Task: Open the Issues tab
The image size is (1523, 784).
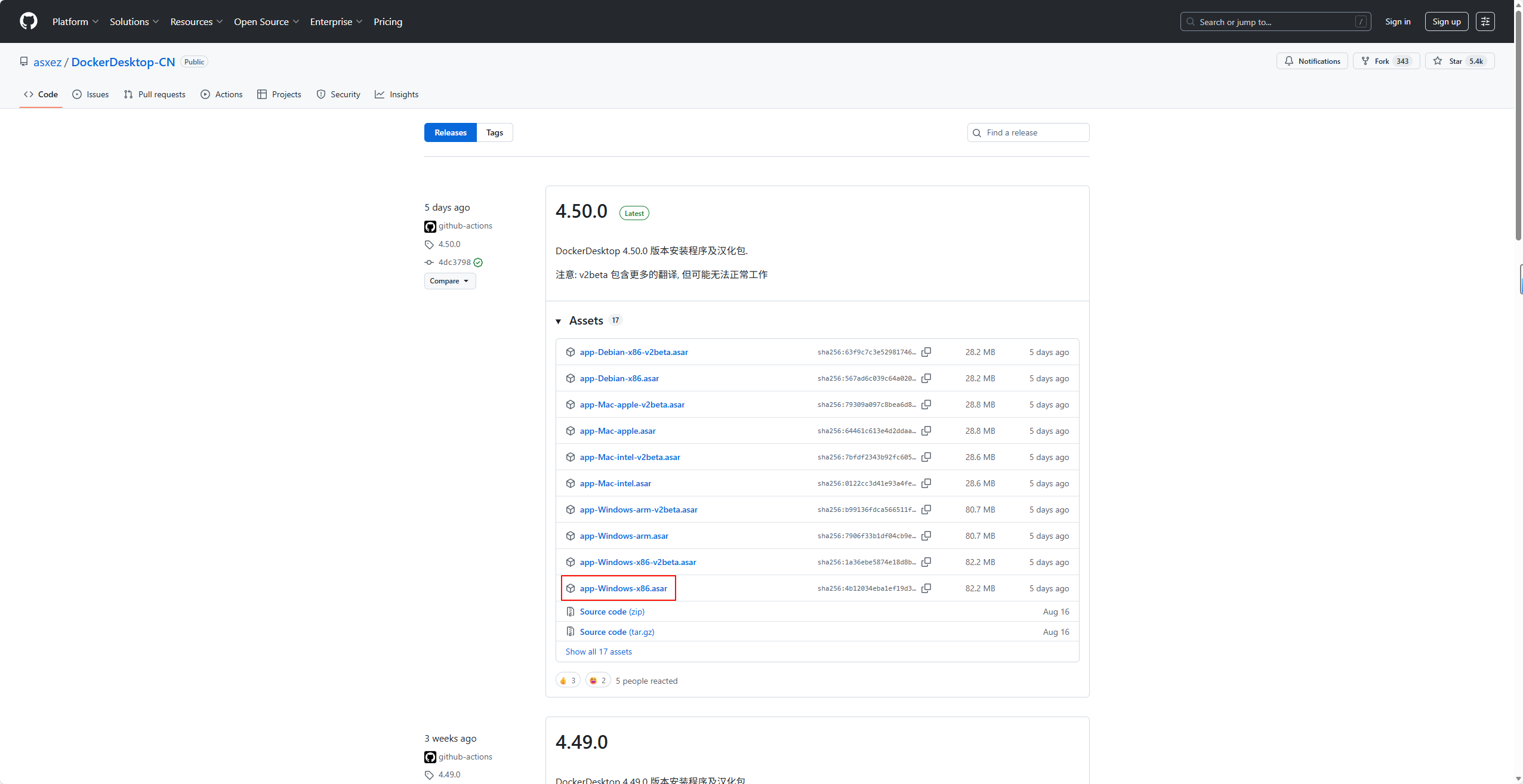Action: (91, 94)
